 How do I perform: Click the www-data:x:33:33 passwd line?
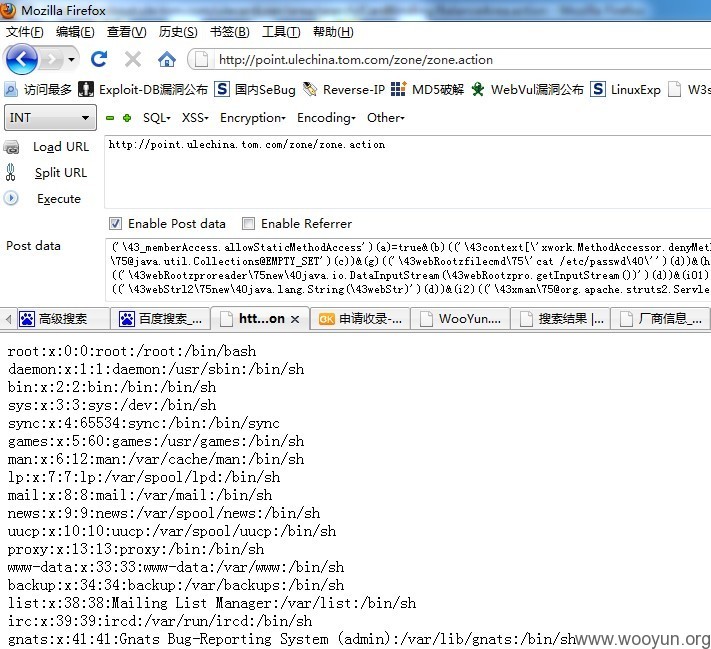(176, 567)
